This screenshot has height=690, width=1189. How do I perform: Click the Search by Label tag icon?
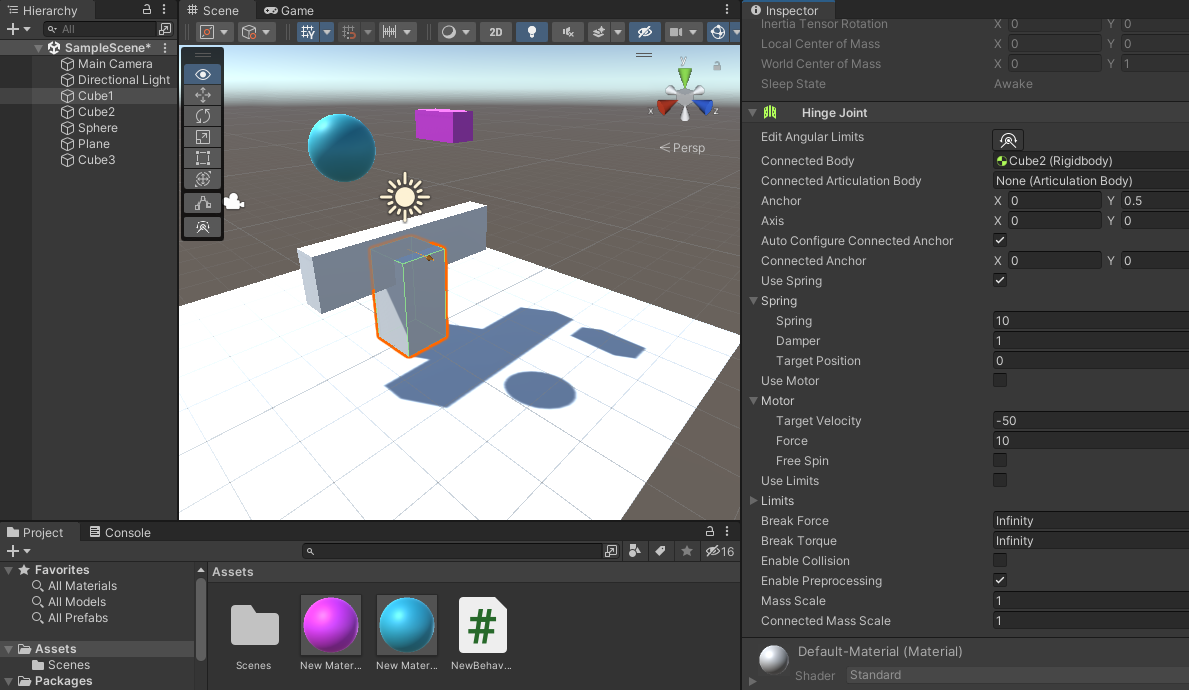click(x=660, y=551)
